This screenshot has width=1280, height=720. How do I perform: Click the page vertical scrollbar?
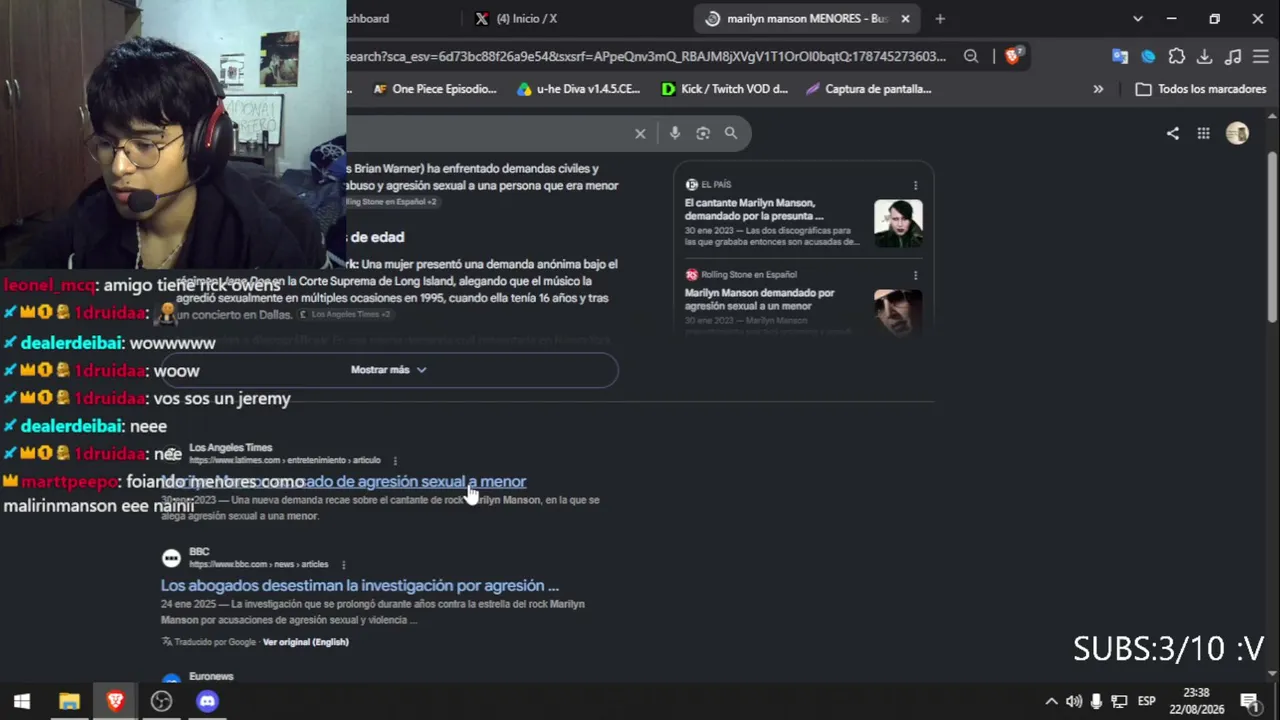tap(1272, 238)
